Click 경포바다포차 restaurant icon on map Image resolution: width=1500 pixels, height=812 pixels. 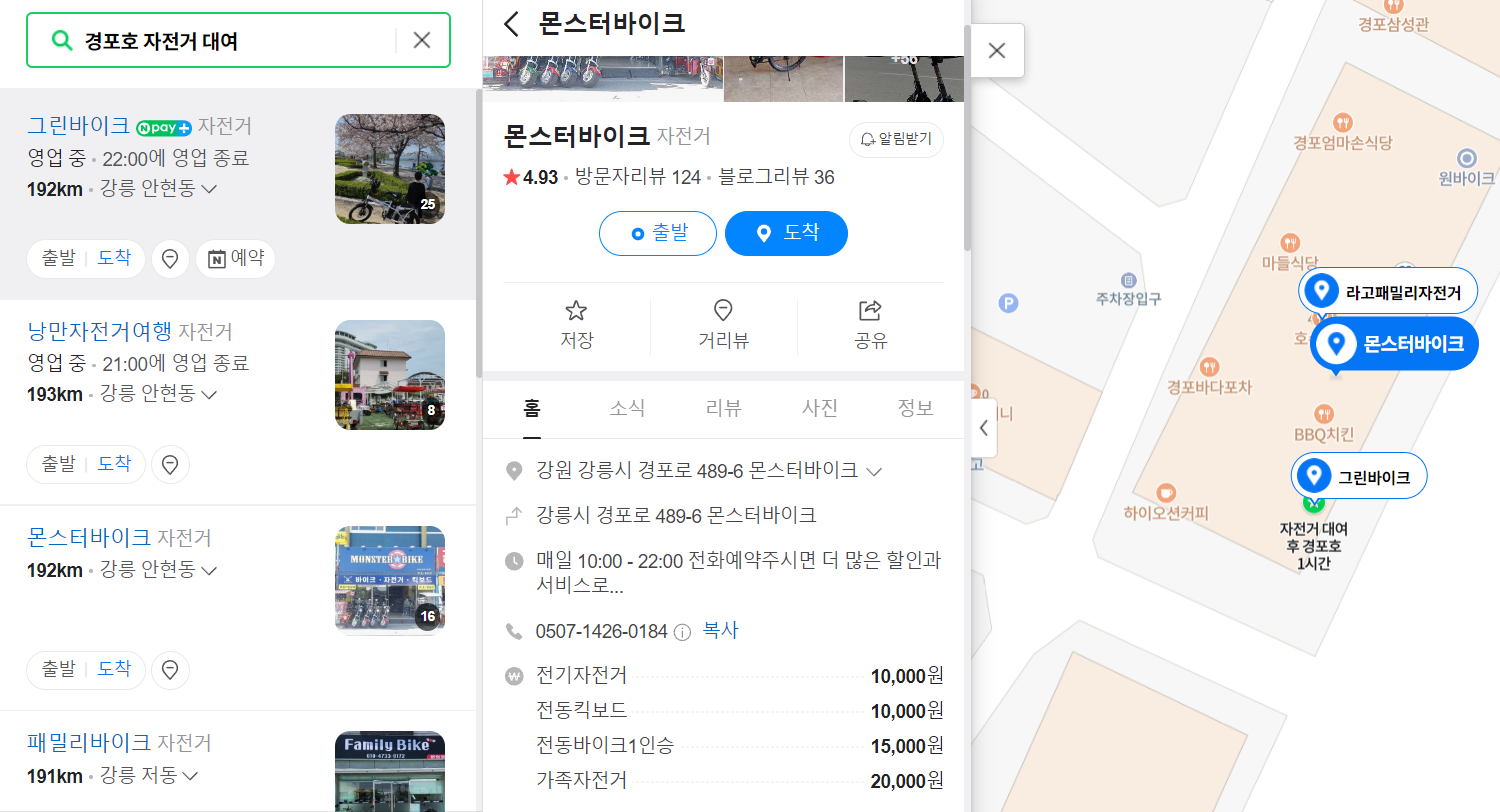pos(1210,366)
